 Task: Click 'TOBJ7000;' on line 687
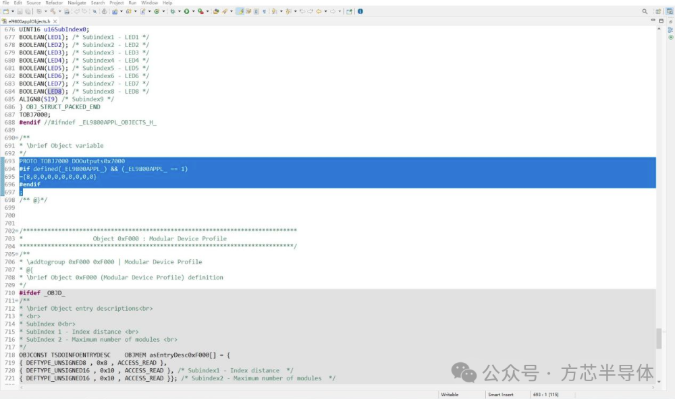[34, 114]
